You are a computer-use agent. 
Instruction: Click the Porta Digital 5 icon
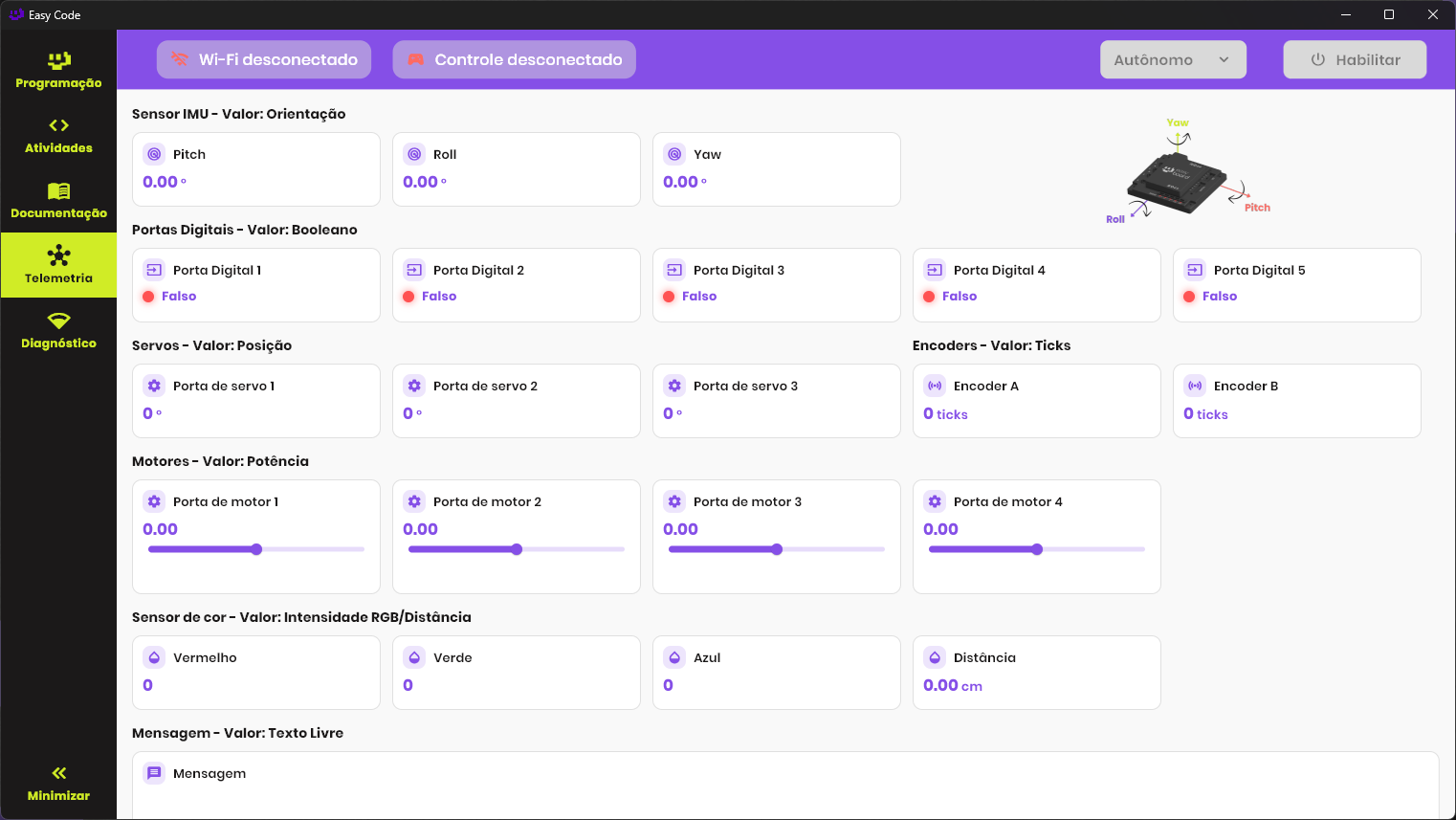1195,270
